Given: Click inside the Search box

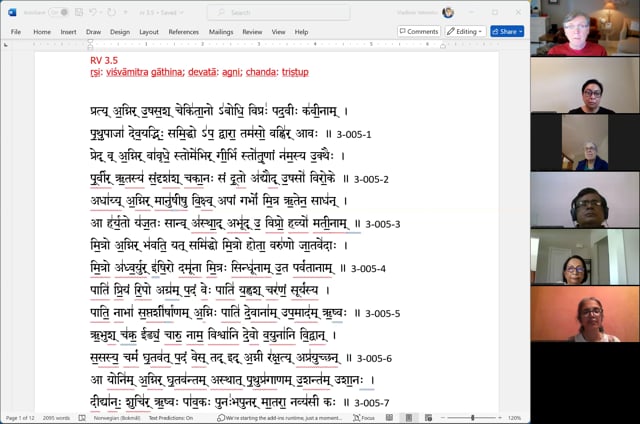Looking at the screenshot, I should click(279, 12).
